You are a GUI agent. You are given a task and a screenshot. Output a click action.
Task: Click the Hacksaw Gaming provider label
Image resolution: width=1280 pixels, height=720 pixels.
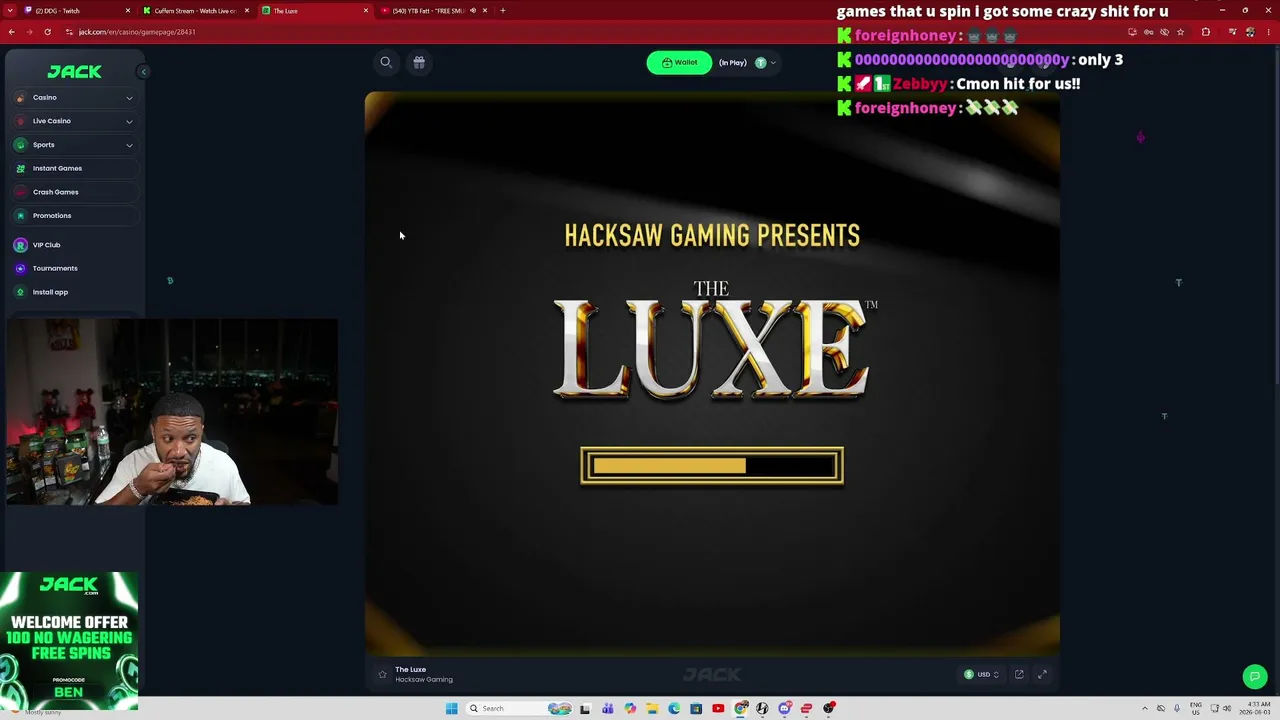(424, 680)
